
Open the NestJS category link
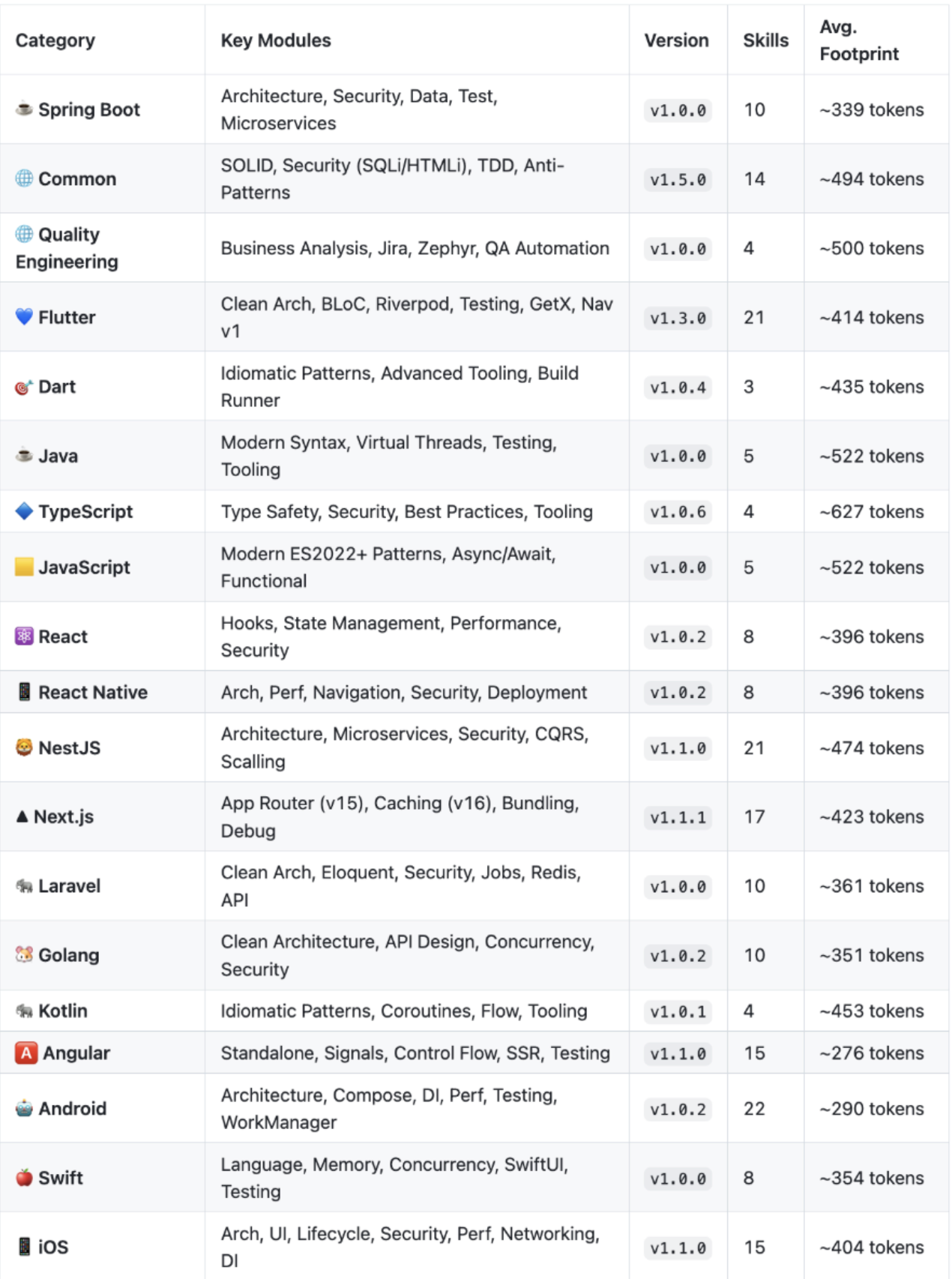click(x=69, y=747)
